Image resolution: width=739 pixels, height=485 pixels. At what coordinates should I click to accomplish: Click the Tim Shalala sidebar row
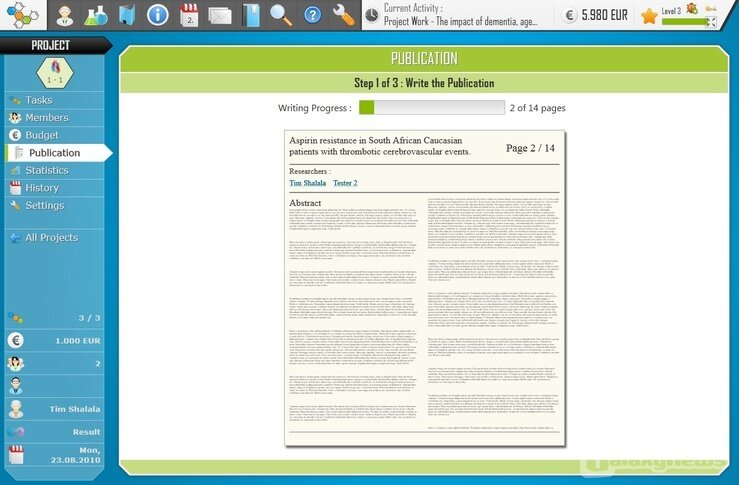(x=55, y=409)
